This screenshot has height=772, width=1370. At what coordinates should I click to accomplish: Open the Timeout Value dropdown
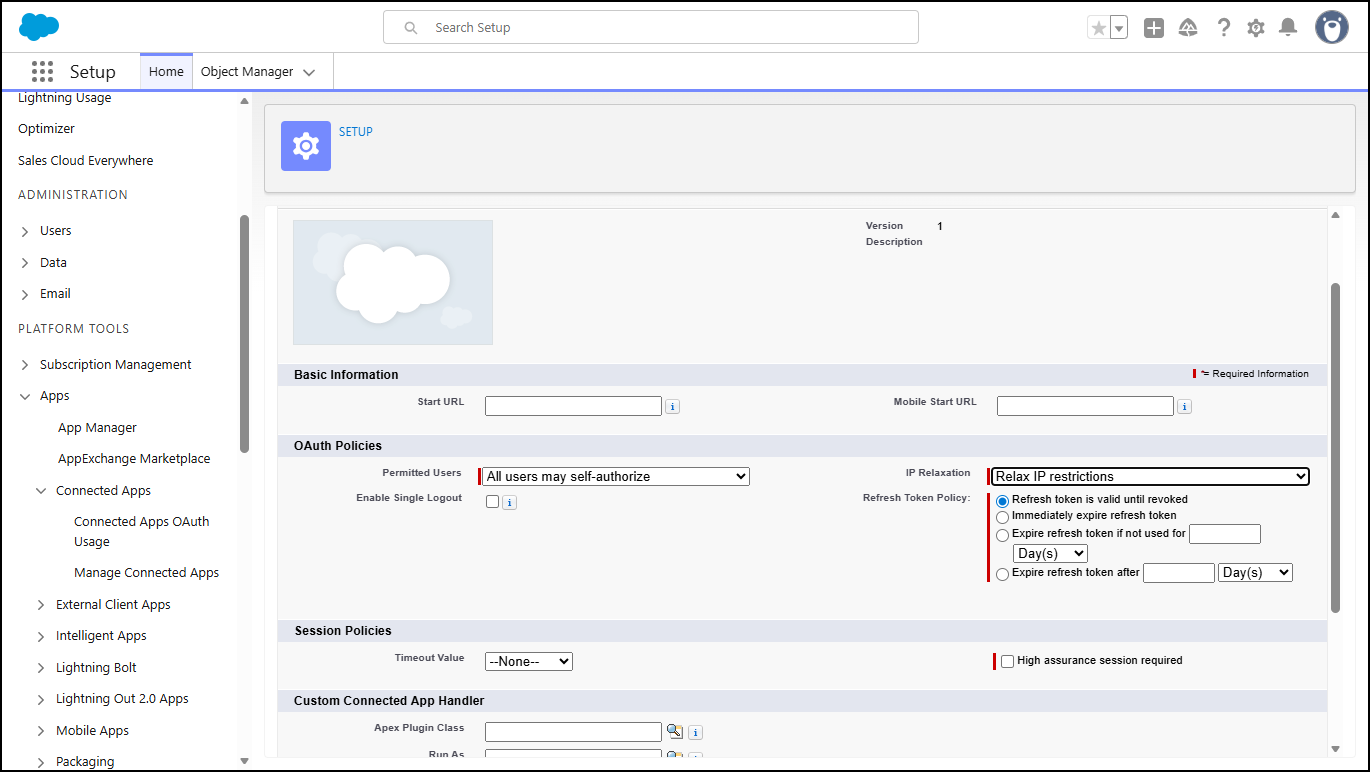click(528, 661)
